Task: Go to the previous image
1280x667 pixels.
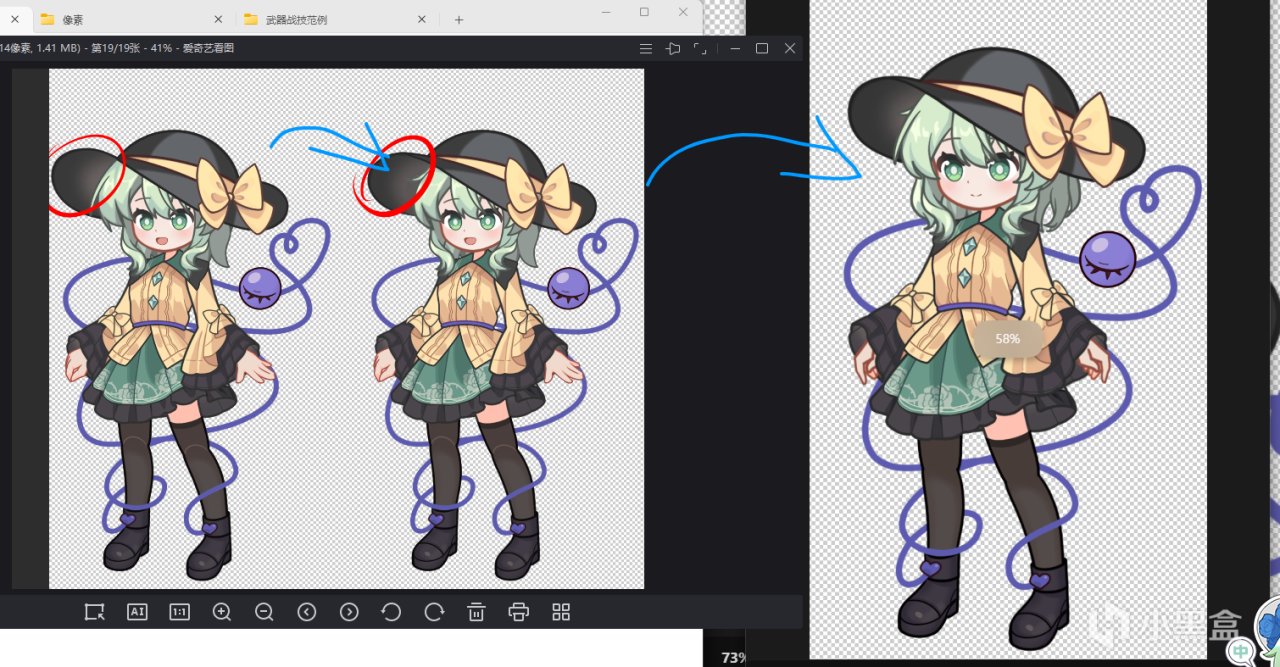Action: (307, 612)
